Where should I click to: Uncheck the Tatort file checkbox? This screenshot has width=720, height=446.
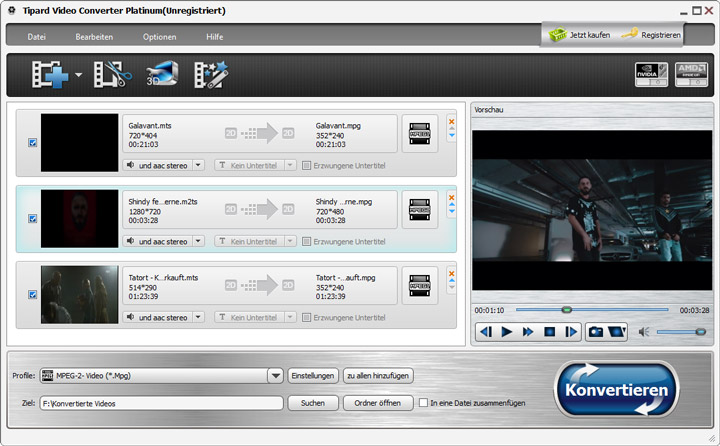pos(33,294)
